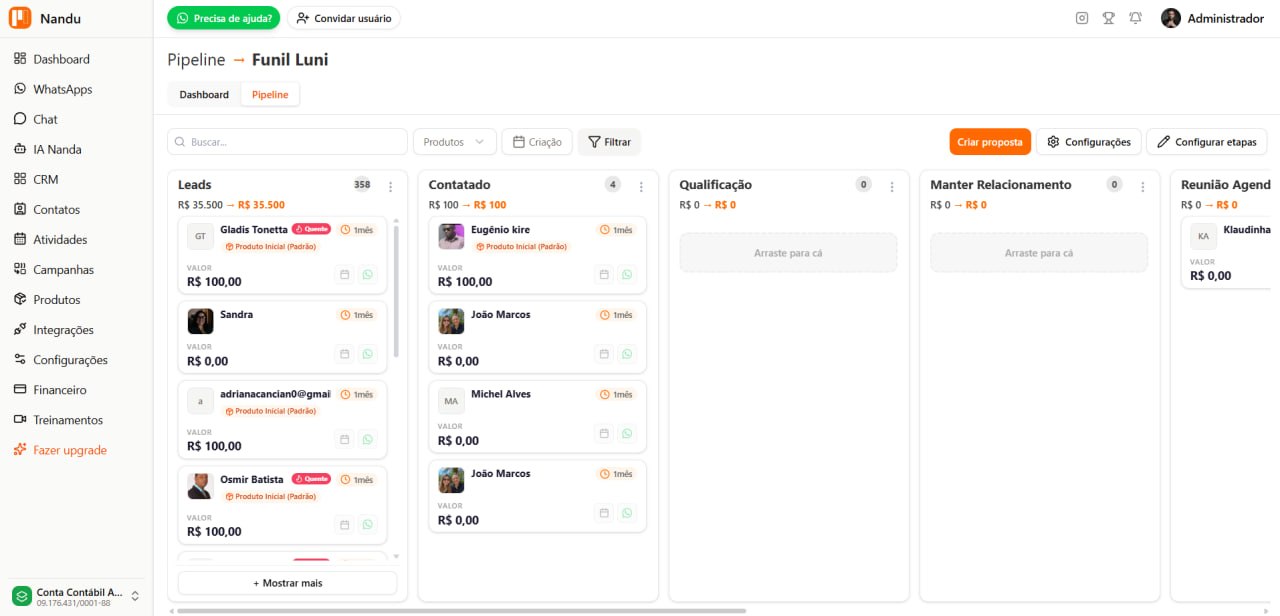Open Manter Relacionamento column options menu
This screenshot has width=1280, height=616.
point(1143,187)
